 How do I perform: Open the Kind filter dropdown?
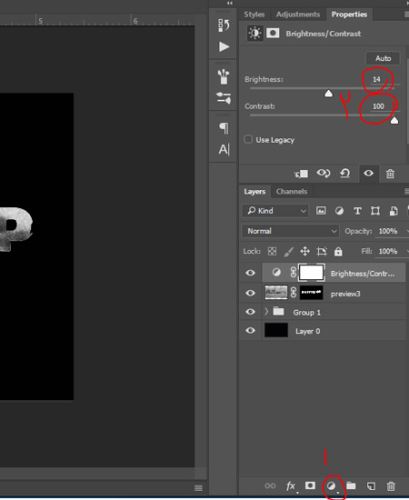pos(276,211)
